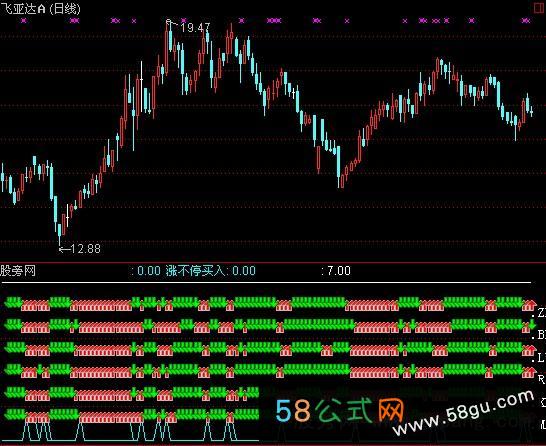Click the 12.88 low price label
This screenshot has width=546, height=446.
pos(85,249)
